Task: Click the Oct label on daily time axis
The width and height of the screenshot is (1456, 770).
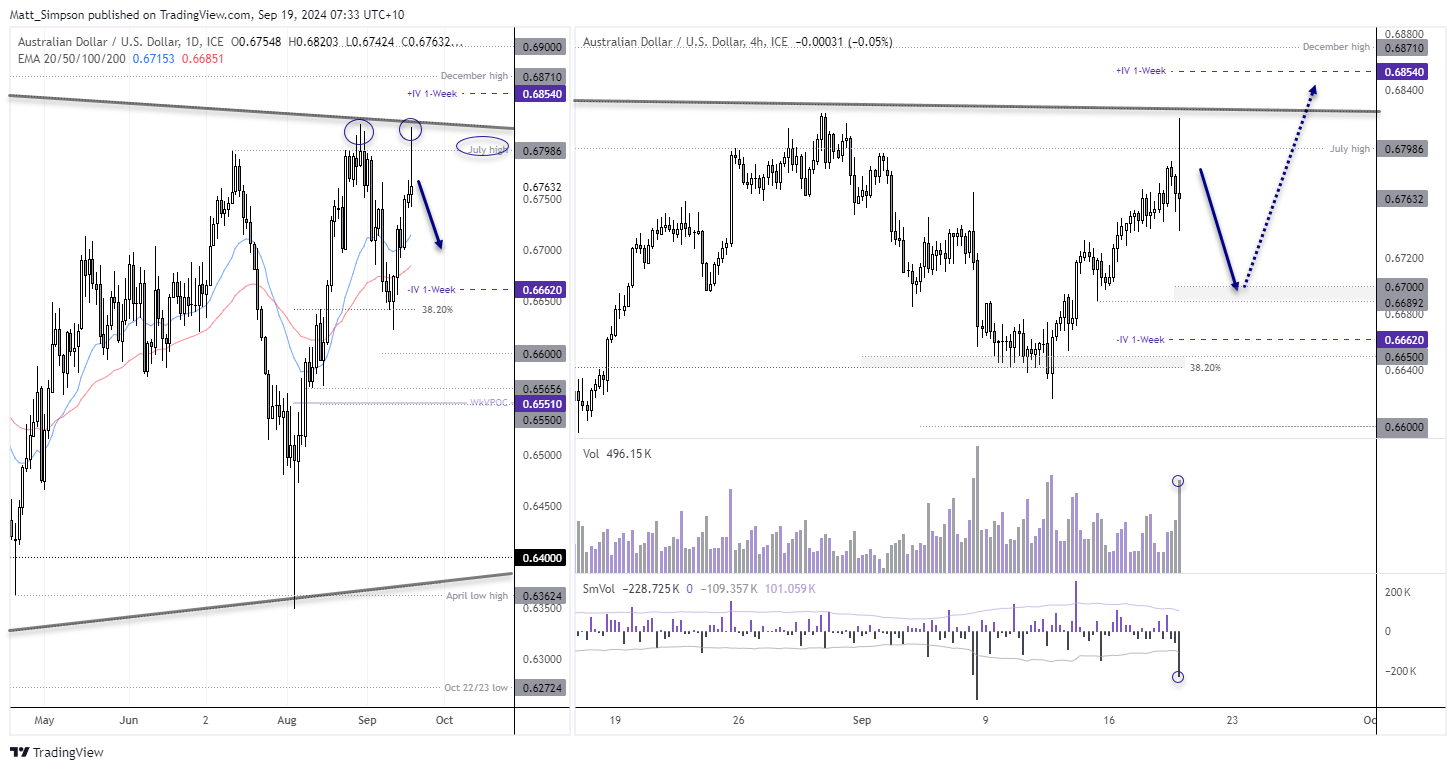Action: 444,720
